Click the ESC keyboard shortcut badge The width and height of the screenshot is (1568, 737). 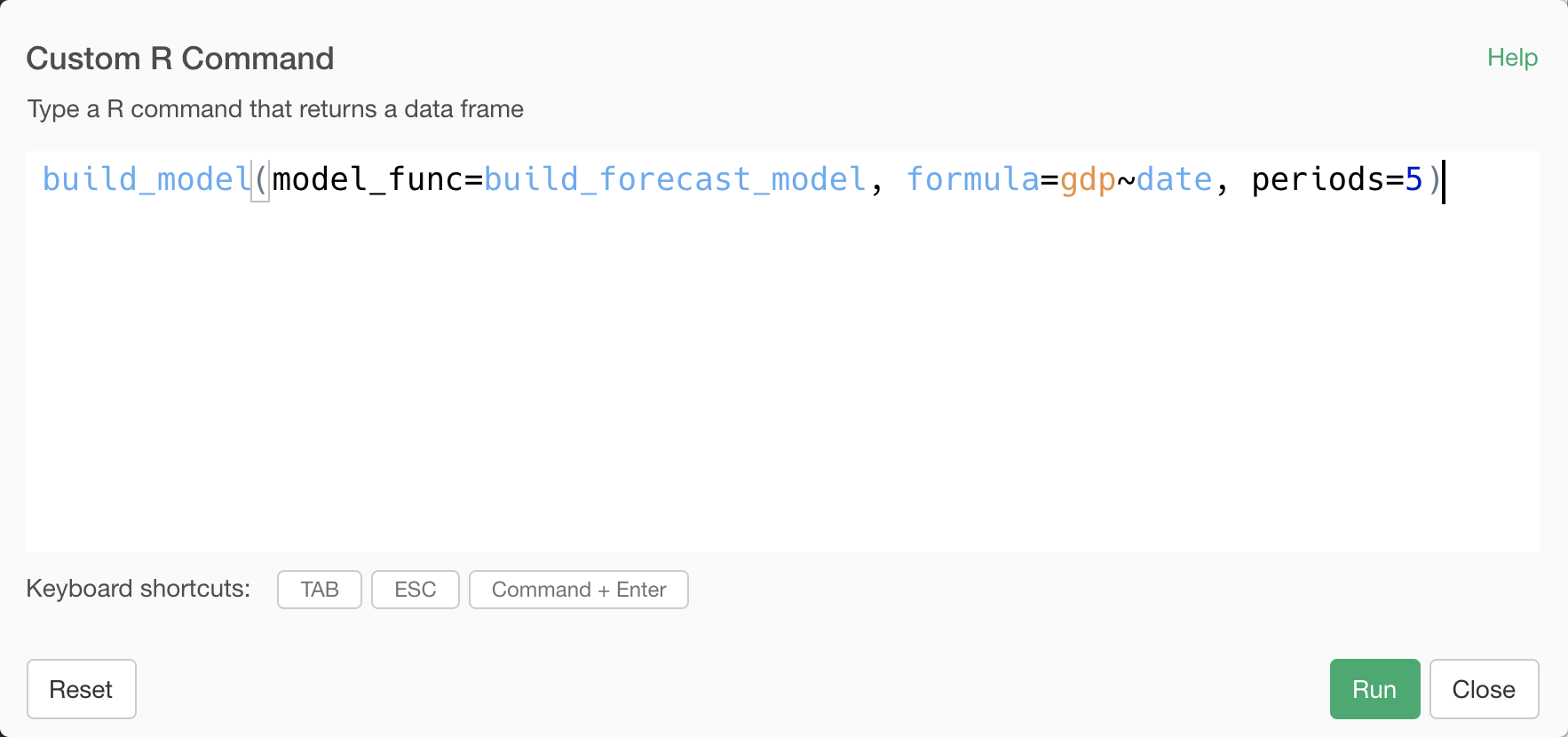416,590
